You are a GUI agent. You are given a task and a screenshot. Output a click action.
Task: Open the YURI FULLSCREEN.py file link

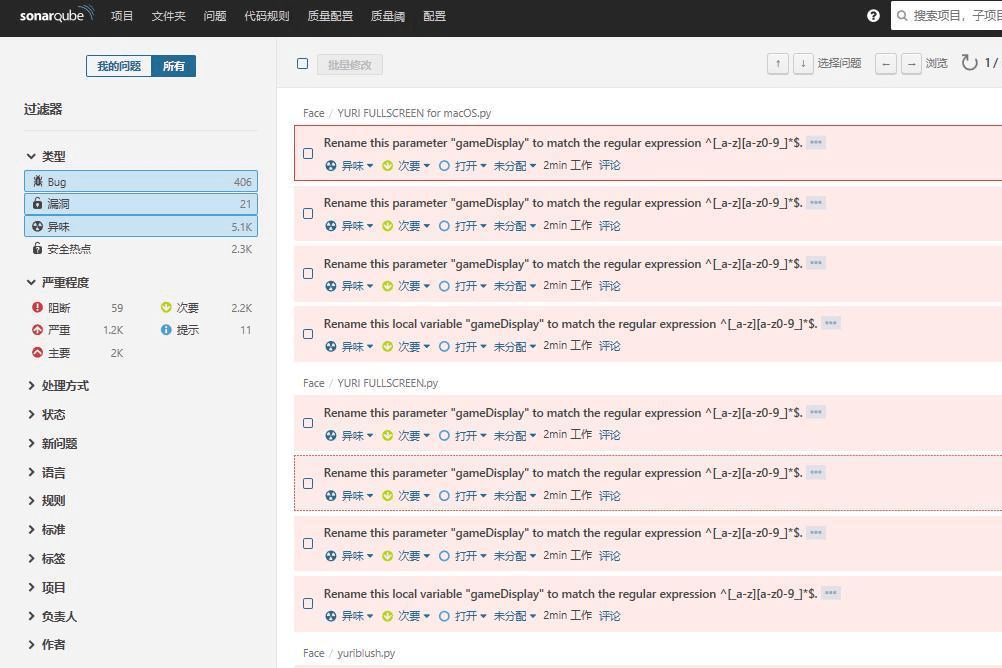tap(387, 383)
